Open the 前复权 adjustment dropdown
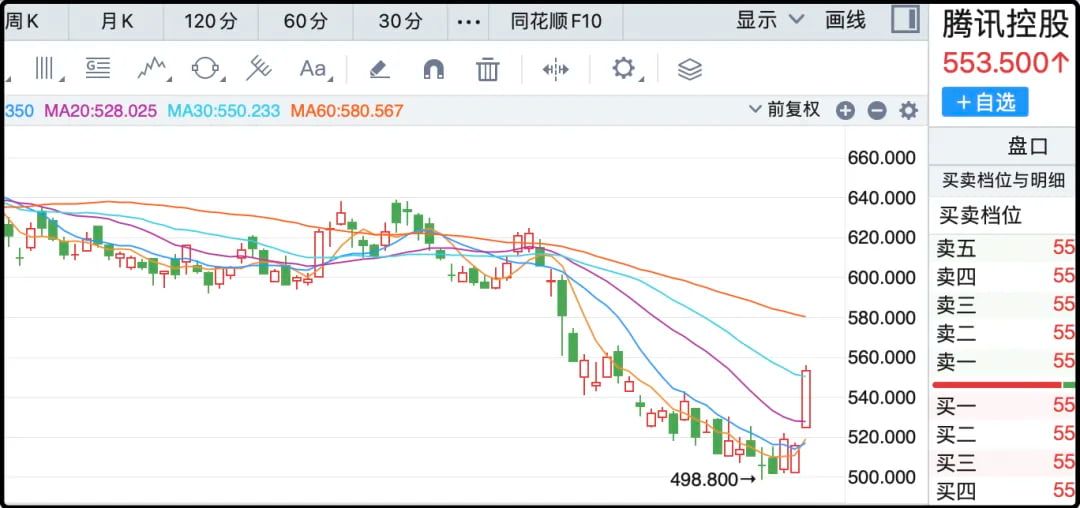 785,110
